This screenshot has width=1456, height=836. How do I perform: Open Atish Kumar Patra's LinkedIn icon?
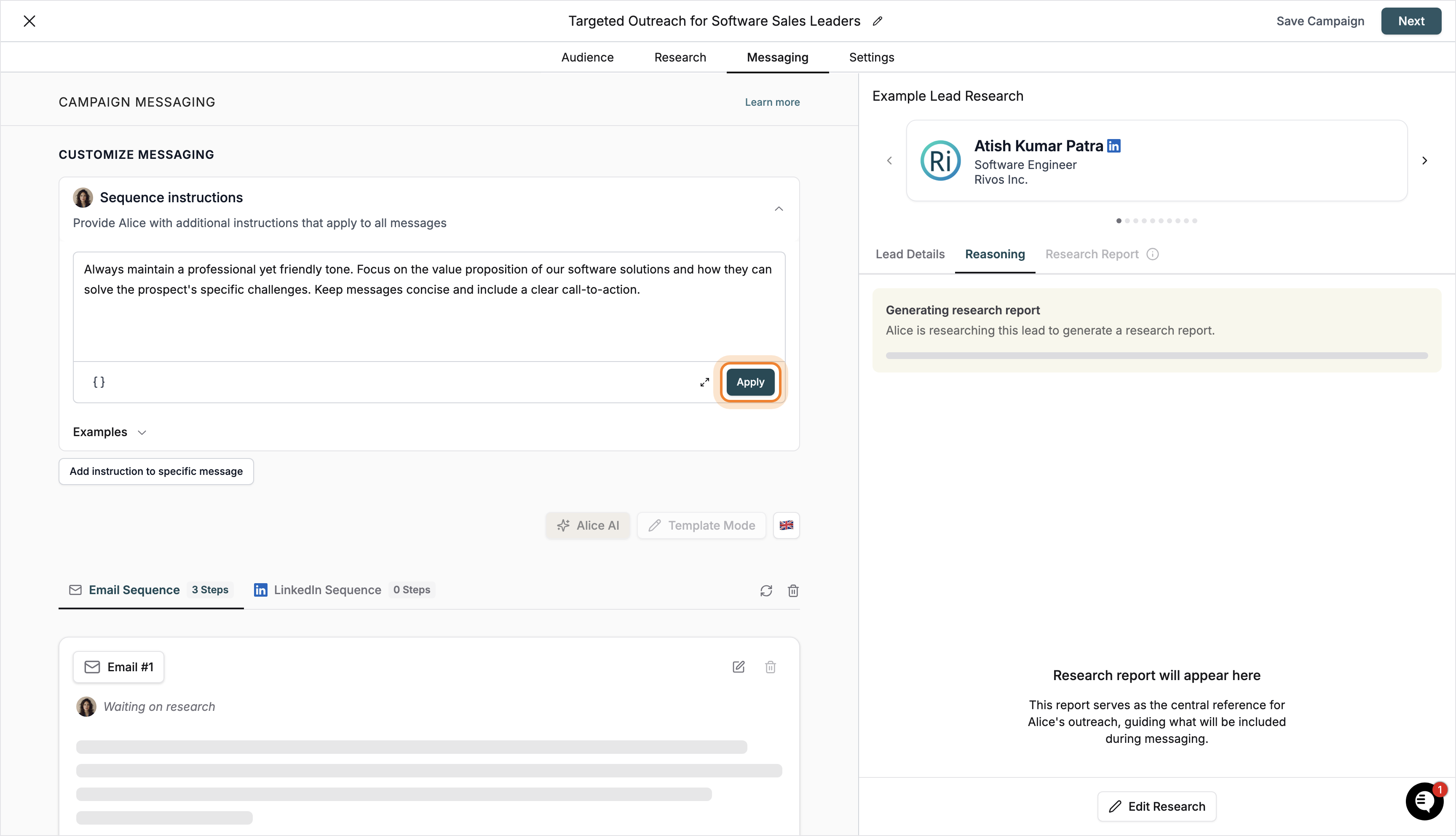1113,146
